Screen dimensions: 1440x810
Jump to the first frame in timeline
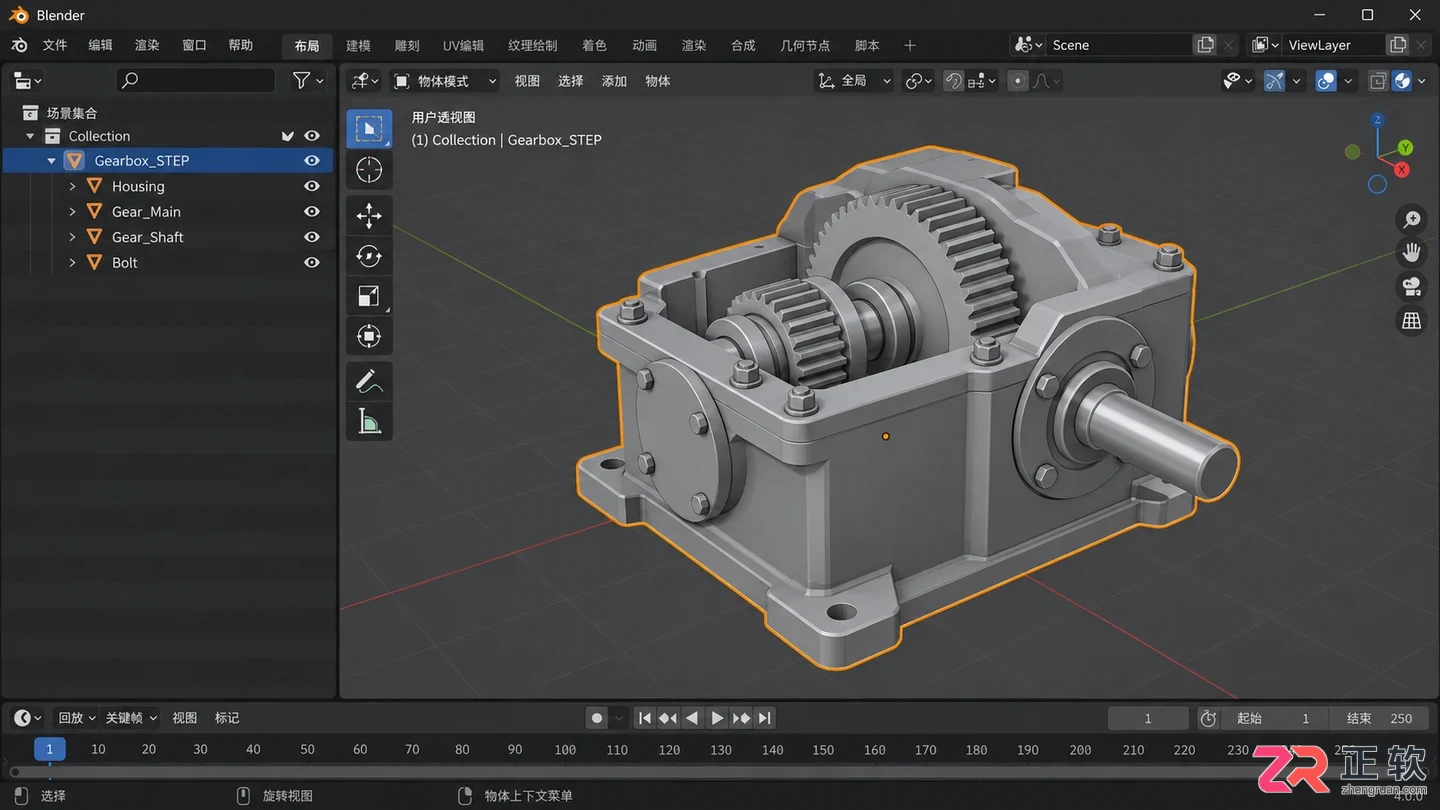pos(645,718)
